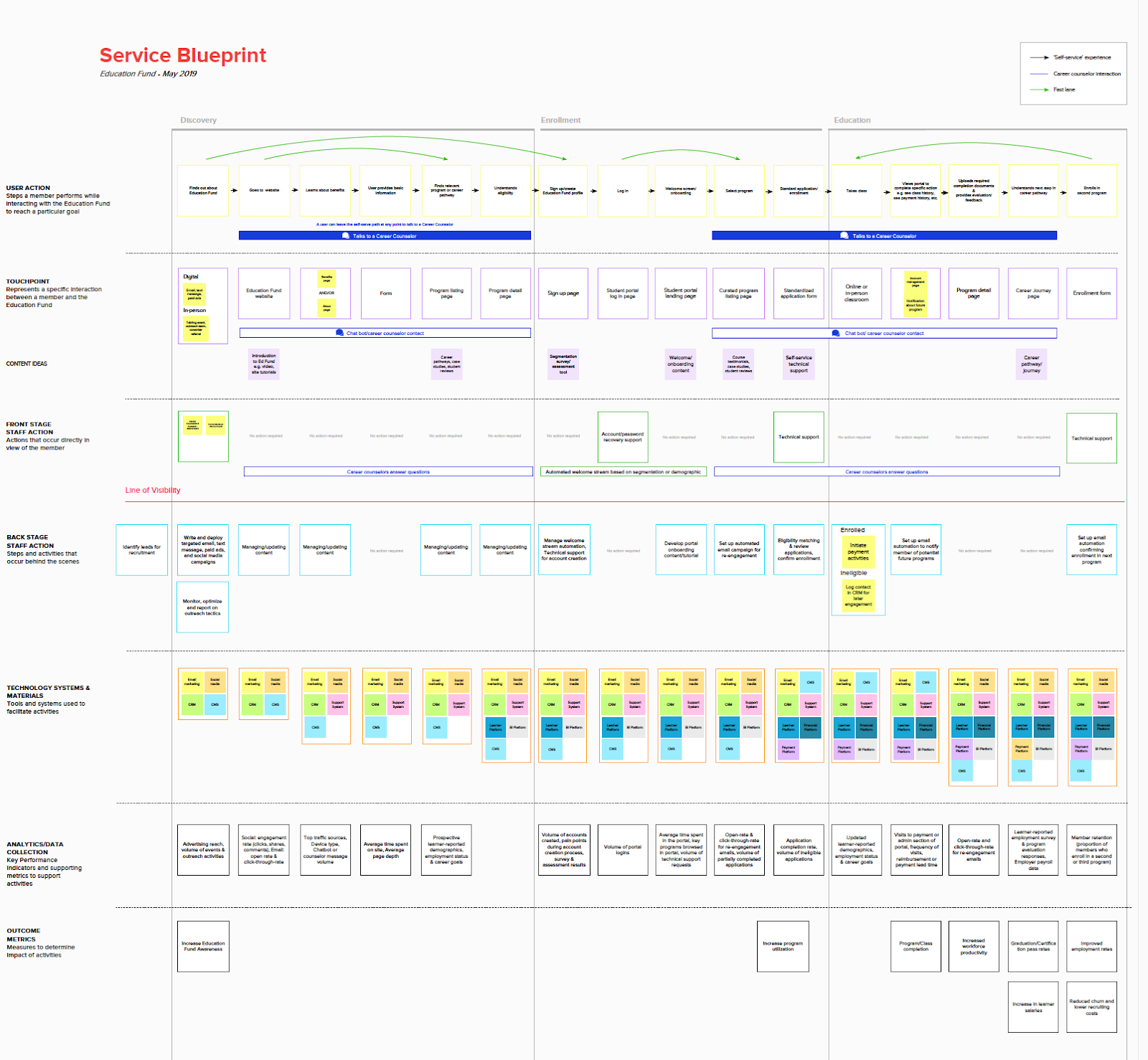Click the 'Career counselors answer questions' bar under Discovery
The height and width of the screenshot is (1060, 1148).
[388, 472]
